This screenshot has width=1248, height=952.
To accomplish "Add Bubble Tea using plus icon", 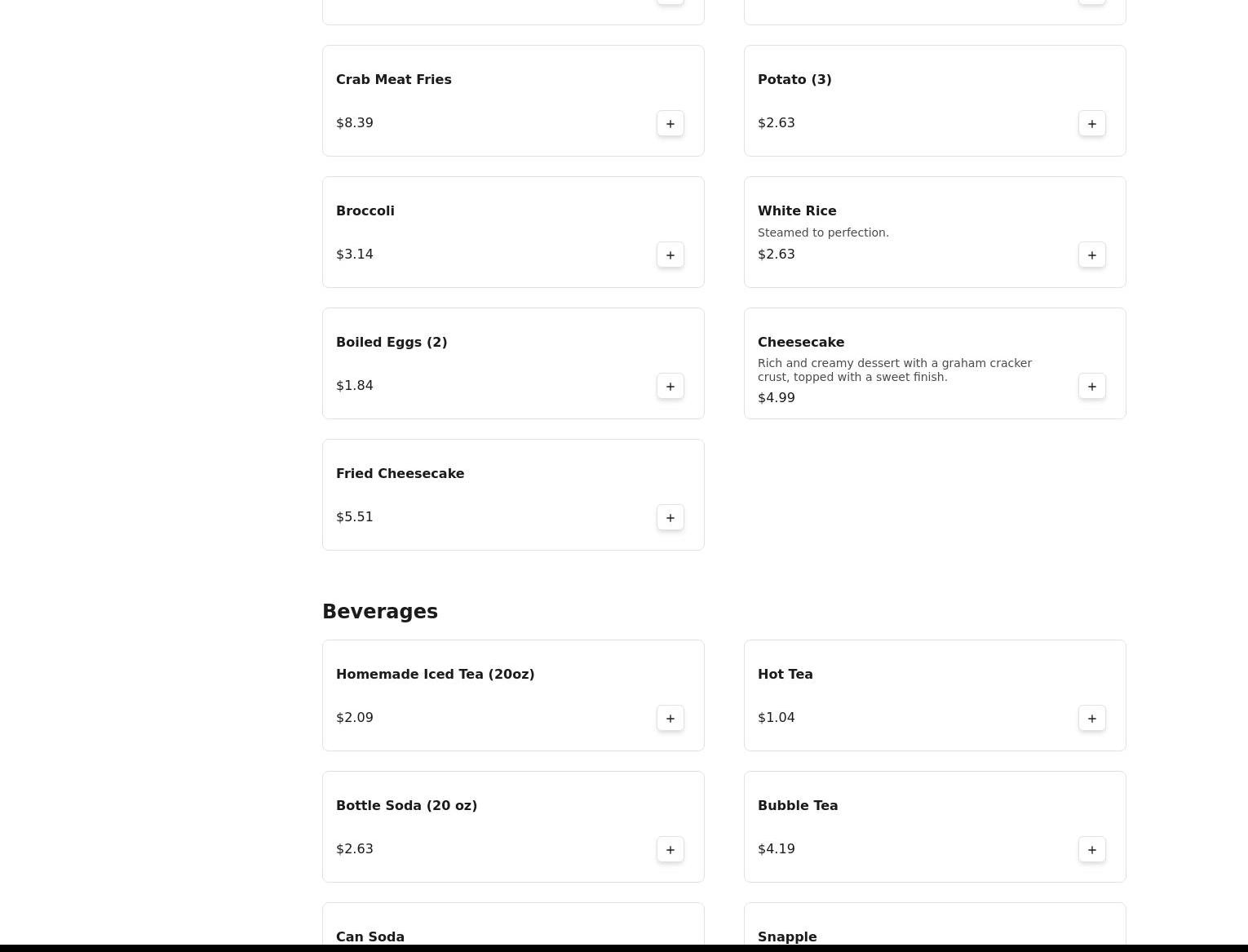I will coord(1092,850).
